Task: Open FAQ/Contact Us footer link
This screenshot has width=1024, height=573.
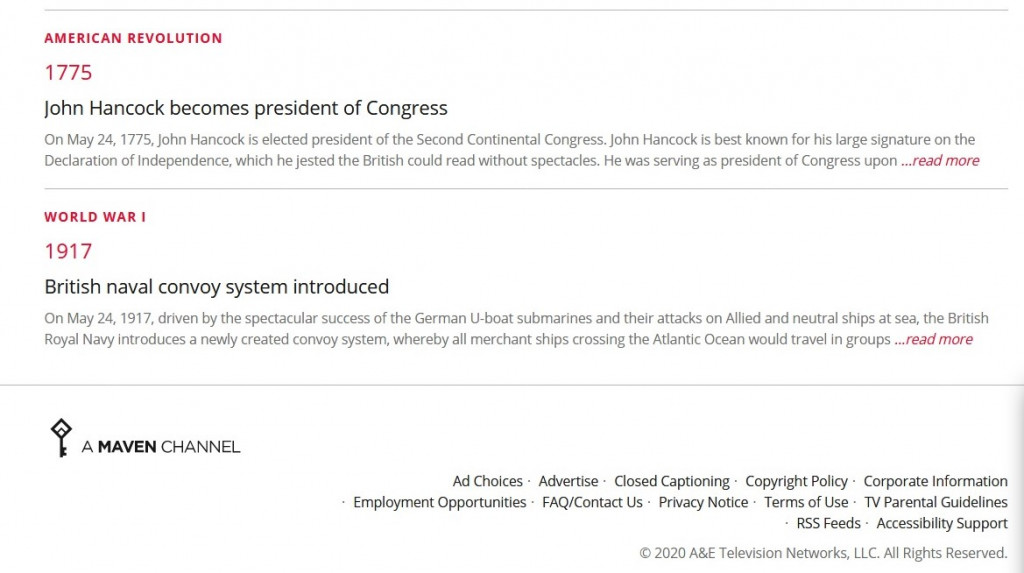Action: [592, 502]
